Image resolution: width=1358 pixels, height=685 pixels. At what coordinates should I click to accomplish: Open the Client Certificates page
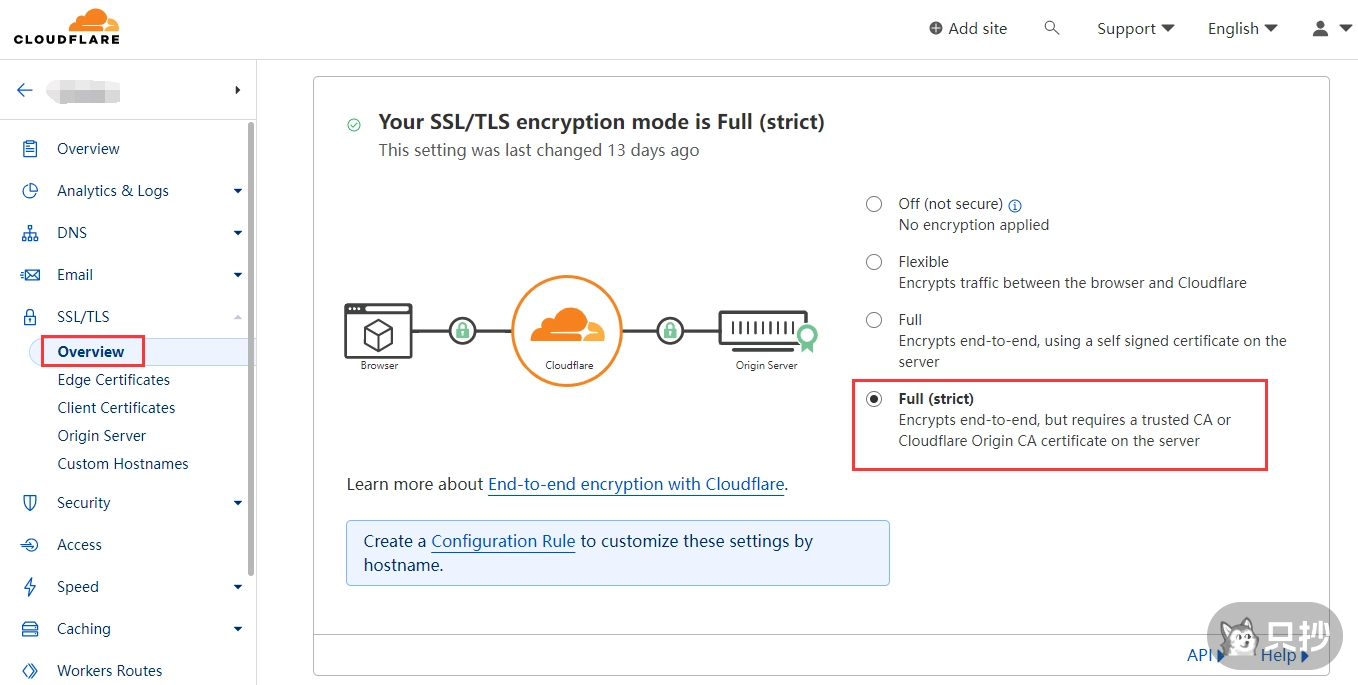click(x=116, y=407)
